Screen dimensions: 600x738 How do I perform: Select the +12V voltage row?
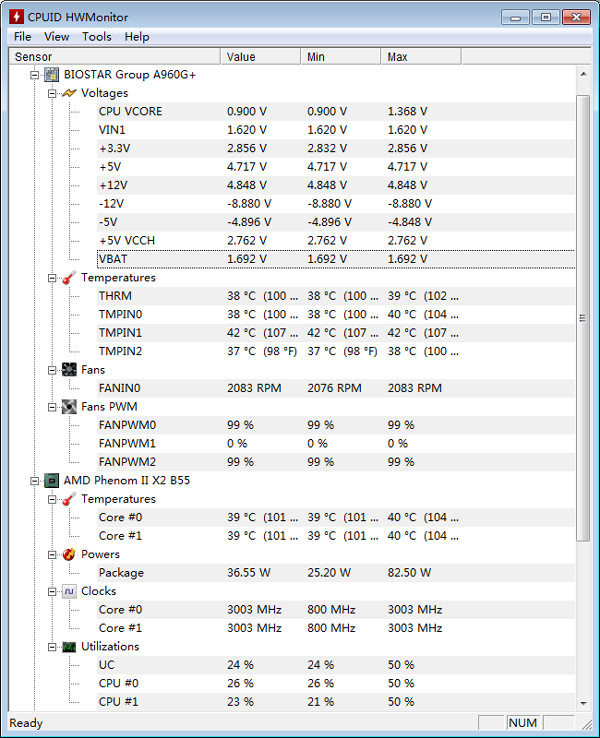pos(336,185)
